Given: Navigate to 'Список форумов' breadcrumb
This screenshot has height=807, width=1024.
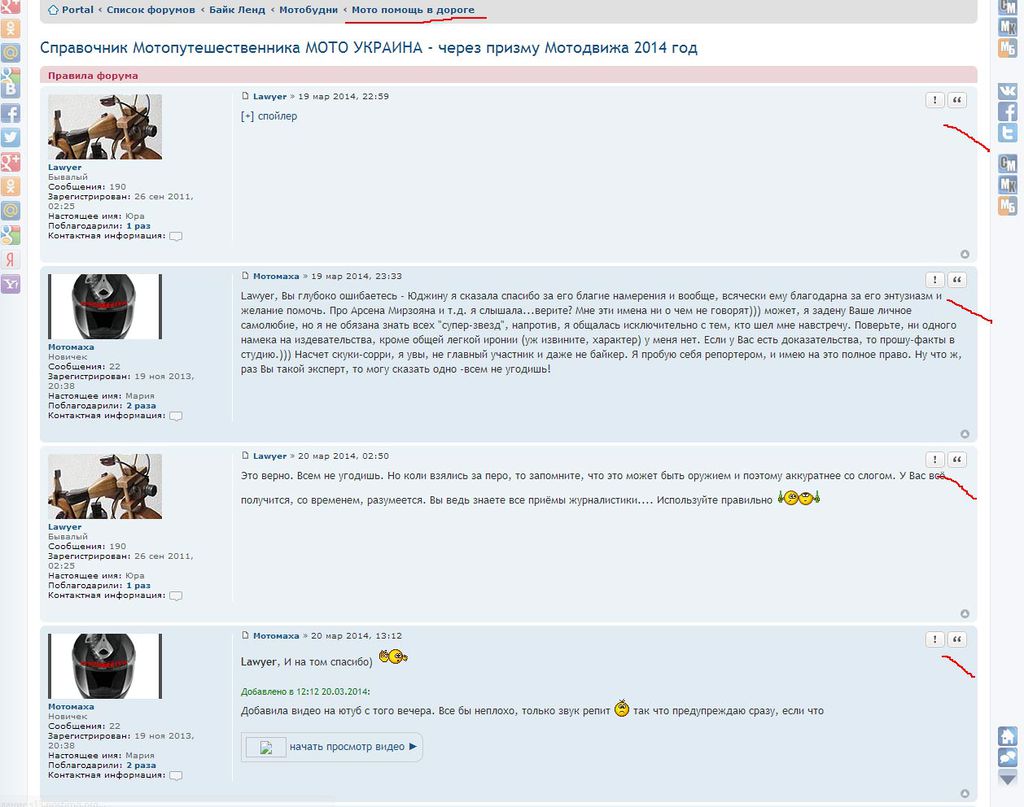Looking at the screenshot, I should (150, 10).
